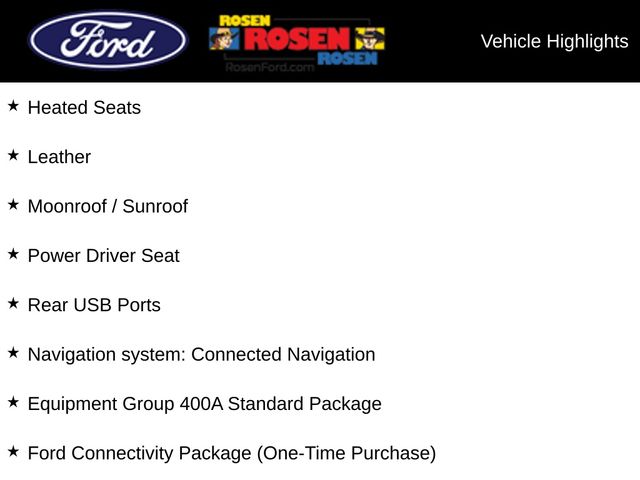Select Equipment Group 400A Standard Package text
The width and height of the screenshot is (640, 480).
pyautogui.click(x=204, y=404)
